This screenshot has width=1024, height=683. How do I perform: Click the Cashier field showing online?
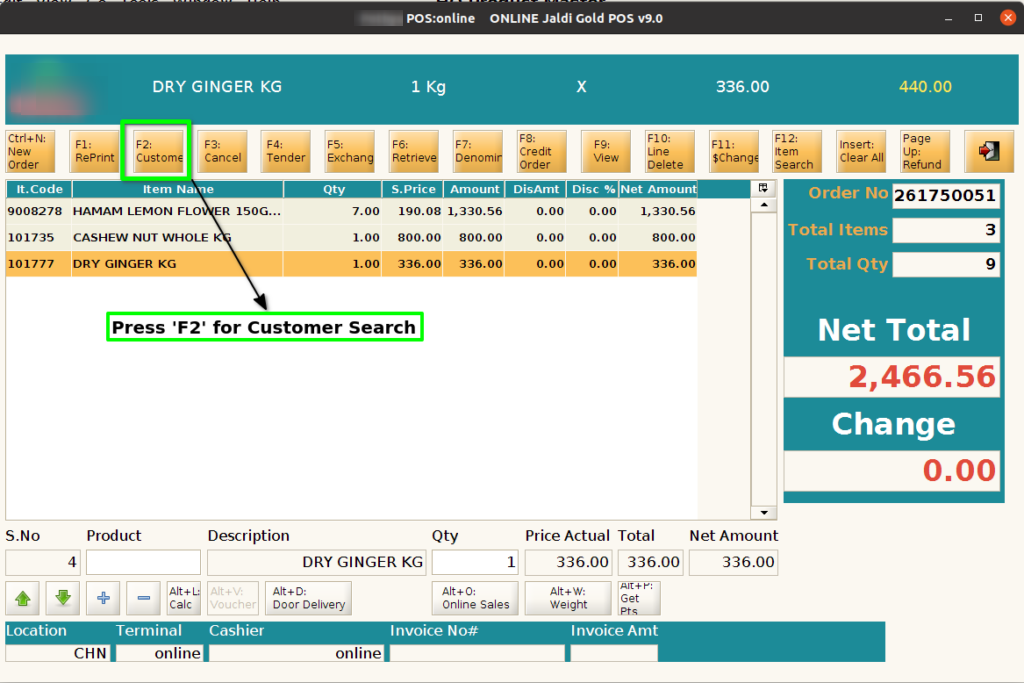(x=296, y=653)
